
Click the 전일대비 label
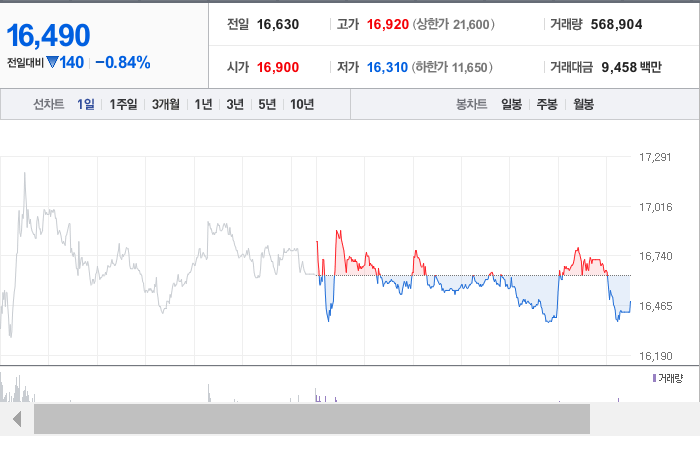(x=25, y=62)
